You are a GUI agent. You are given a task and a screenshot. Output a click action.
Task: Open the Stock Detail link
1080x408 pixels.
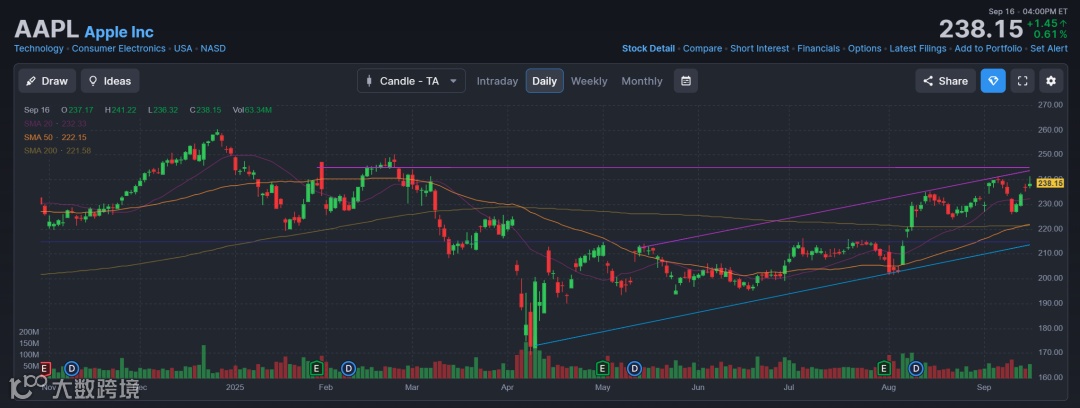pos(648,49)
